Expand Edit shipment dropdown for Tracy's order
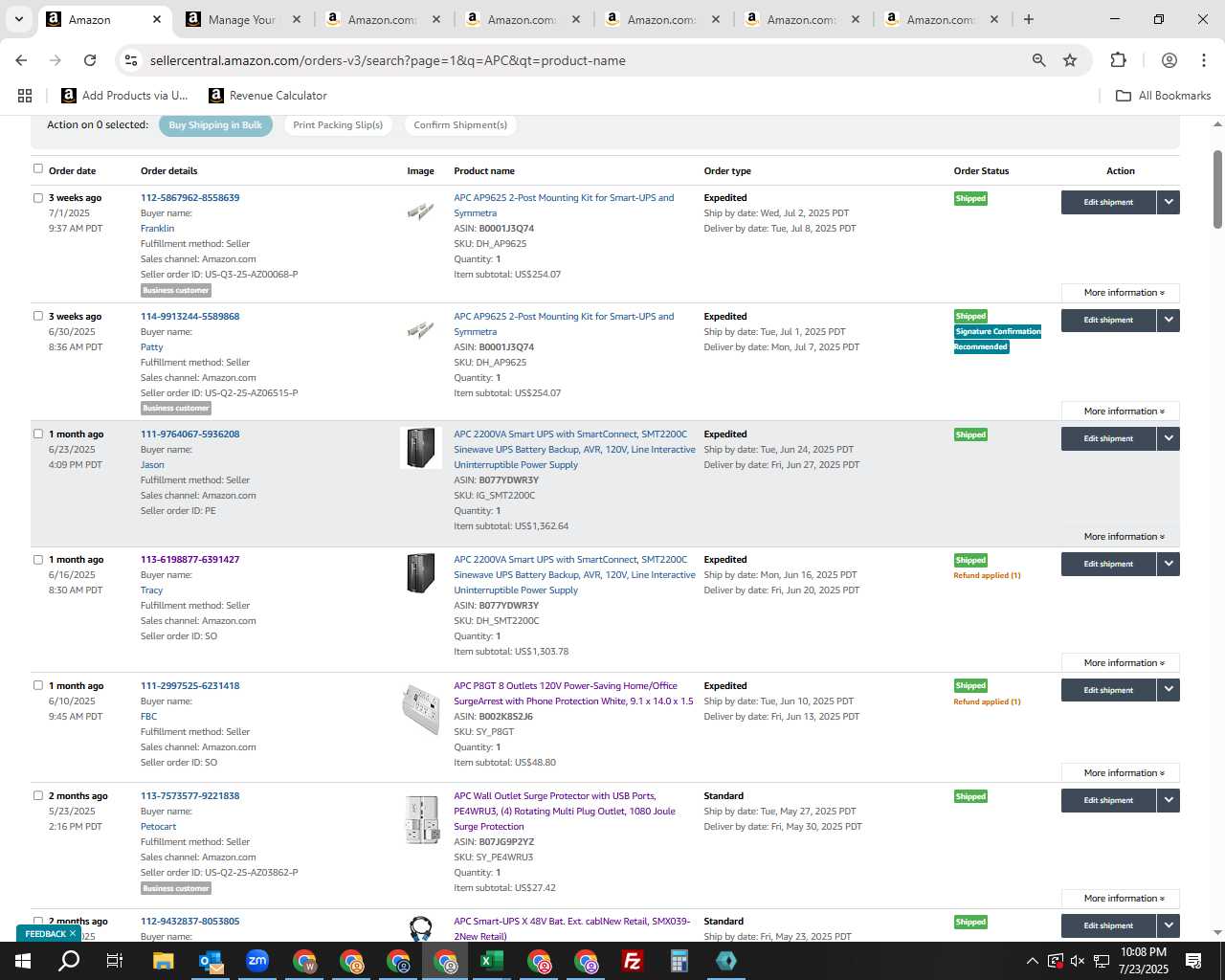Image resolution: width=1225 pixels, height=980 pixels. tap(1169, 564)
